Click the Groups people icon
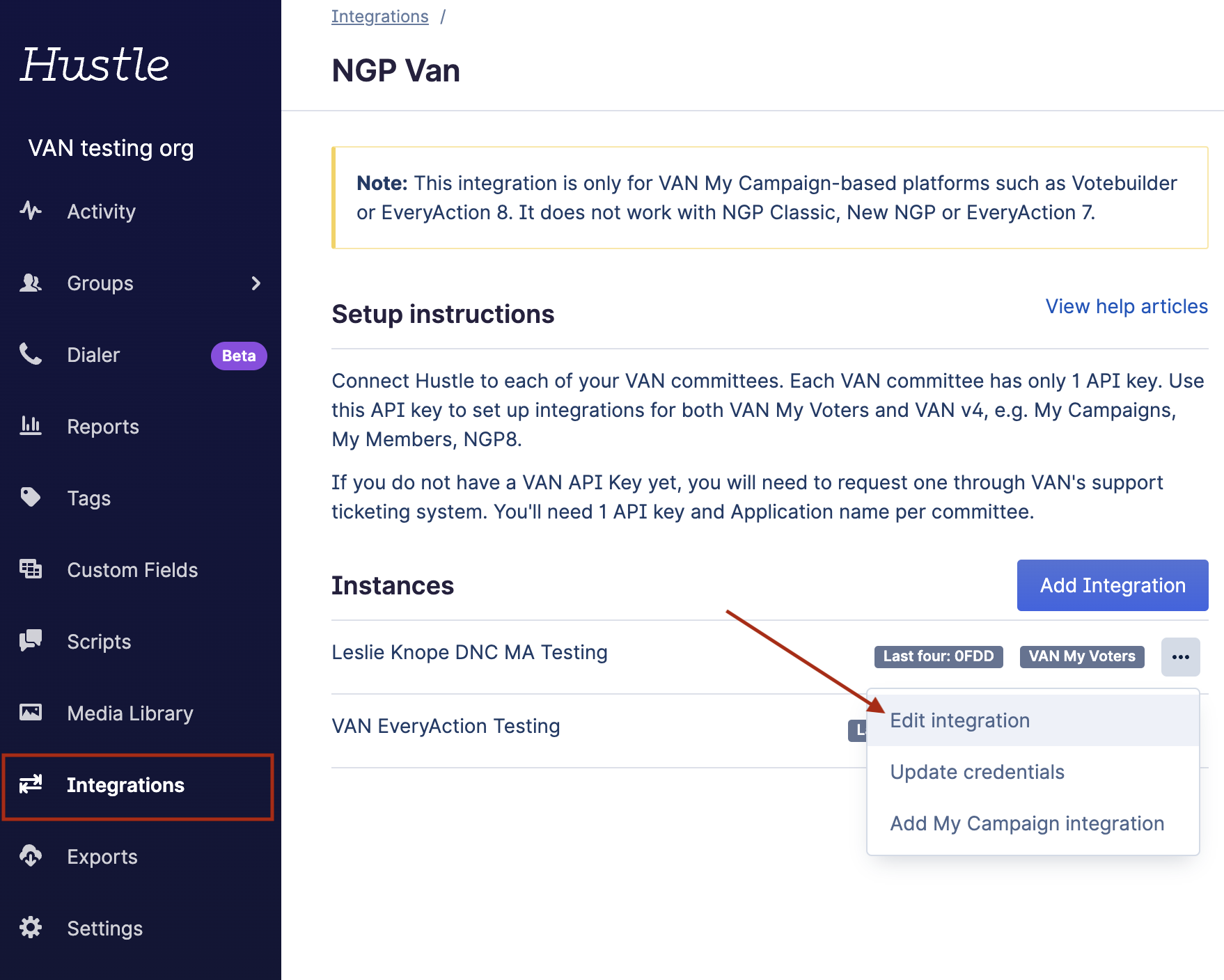 (31, 283)
